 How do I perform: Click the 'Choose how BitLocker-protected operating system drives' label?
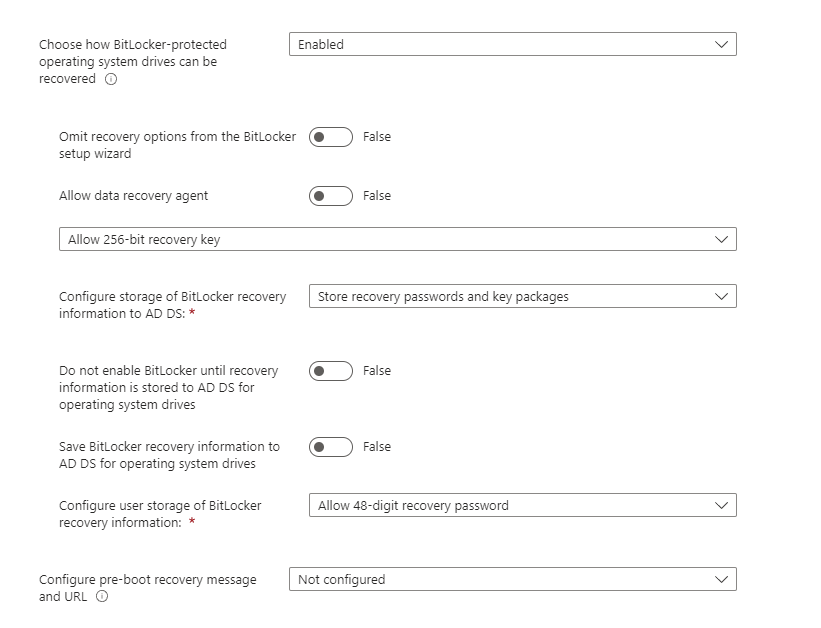coord(133,62)
